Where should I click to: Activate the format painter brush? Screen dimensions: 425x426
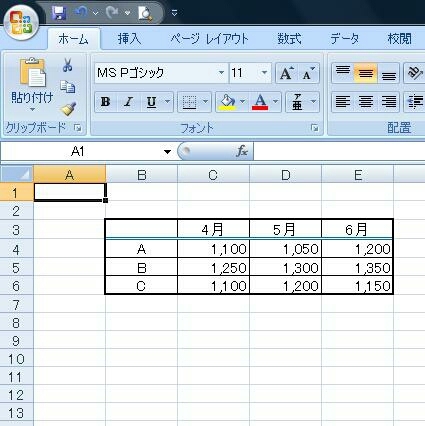point(68,108)
